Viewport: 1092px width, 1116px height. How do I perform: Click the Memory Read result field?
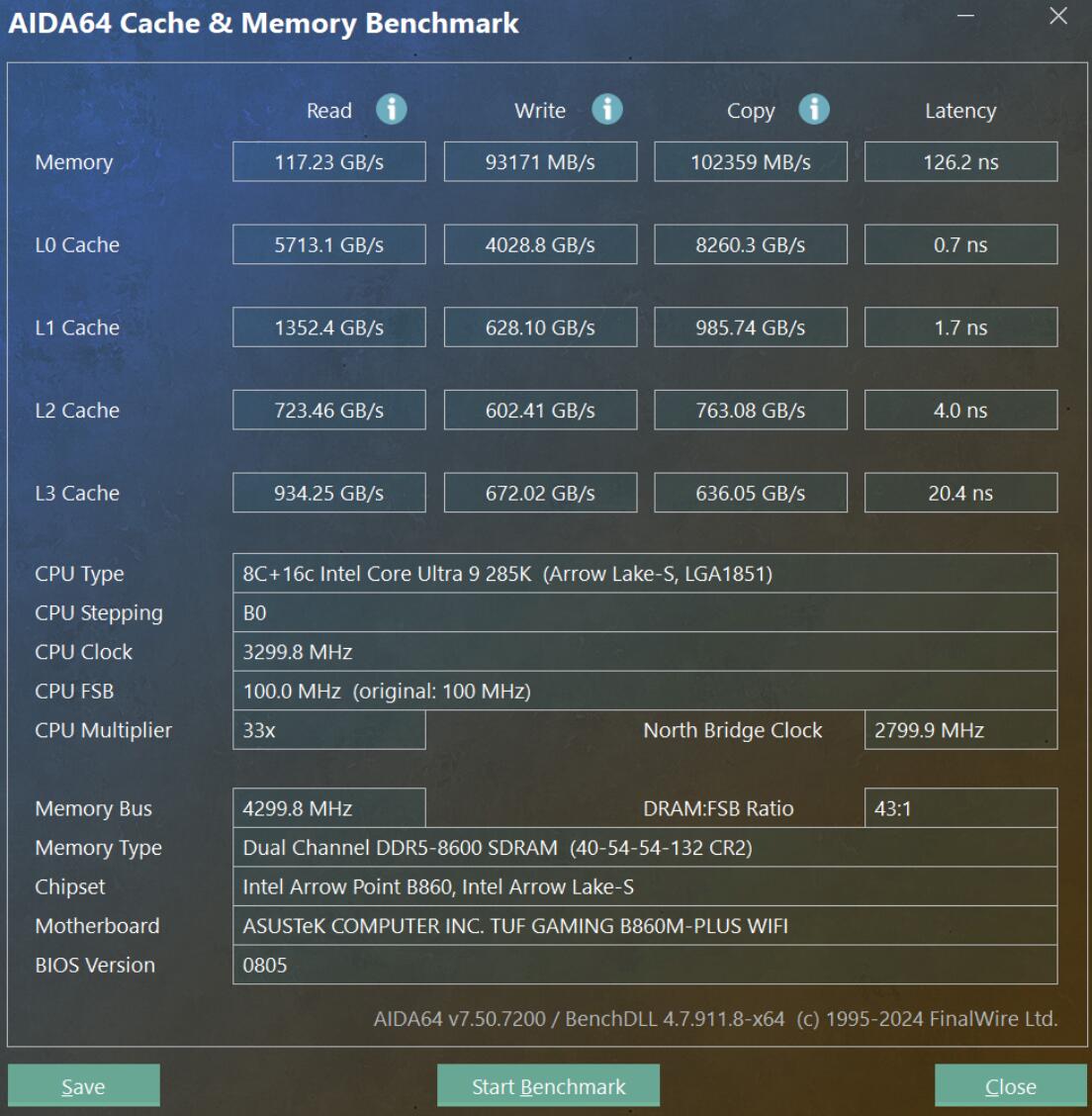(x=328, y=161)
